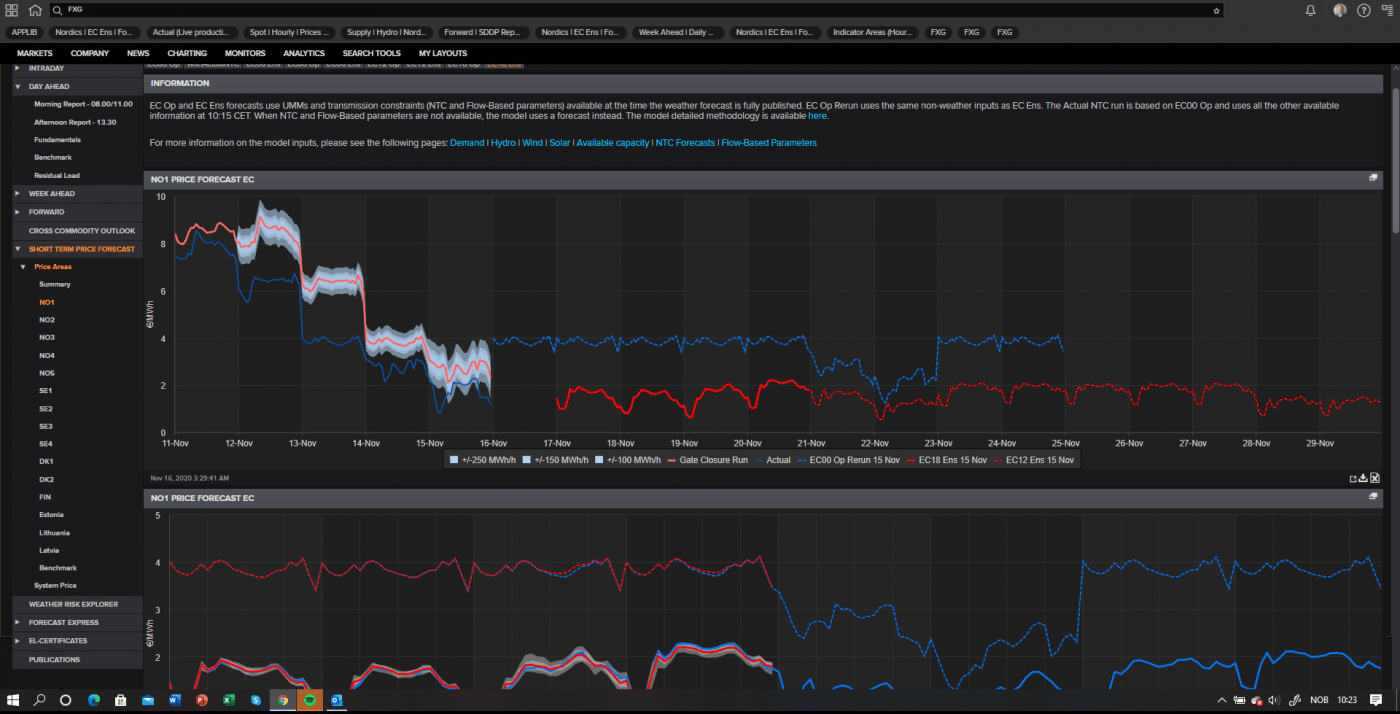
Task: Go to the Home icon
Action: pyautogui.click(x=35, y=10)
